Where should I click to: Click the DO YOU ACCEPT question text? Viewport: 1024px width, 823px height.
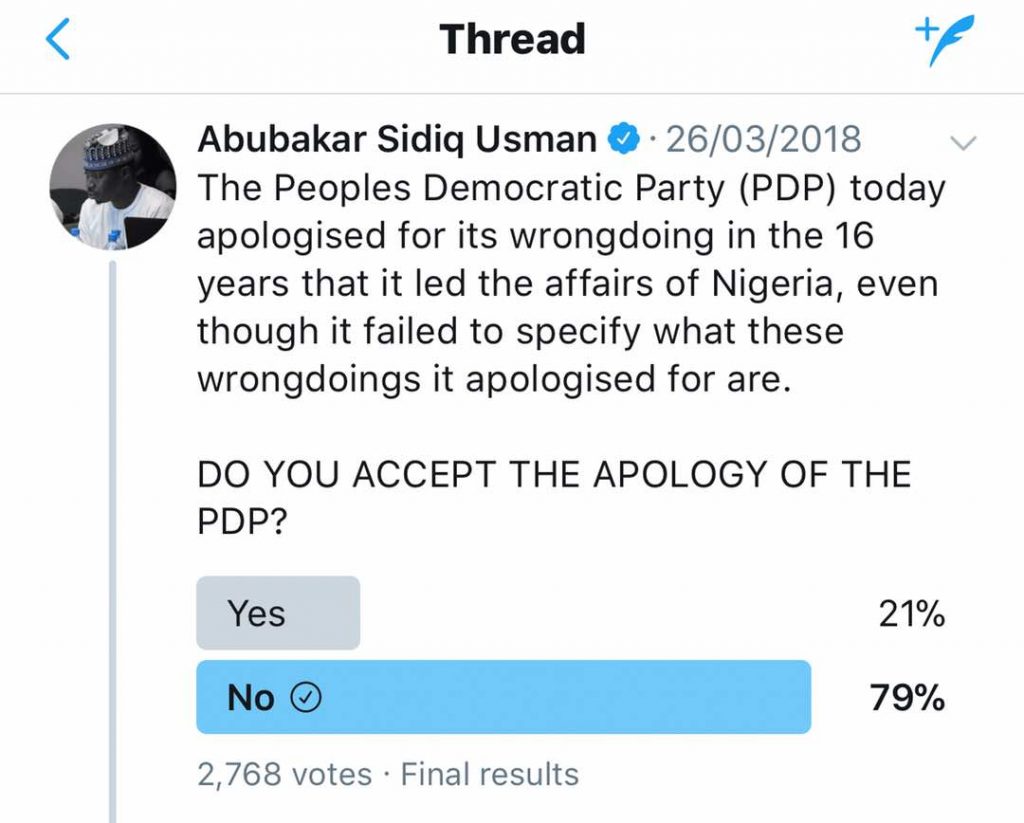[554, 498]
